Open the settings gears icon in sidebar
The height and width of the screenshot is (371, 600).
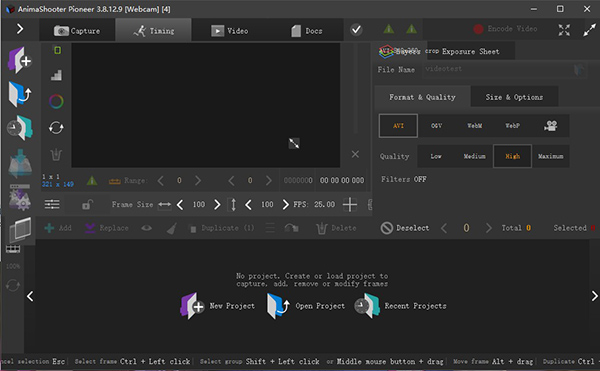(x=20, y=197)
